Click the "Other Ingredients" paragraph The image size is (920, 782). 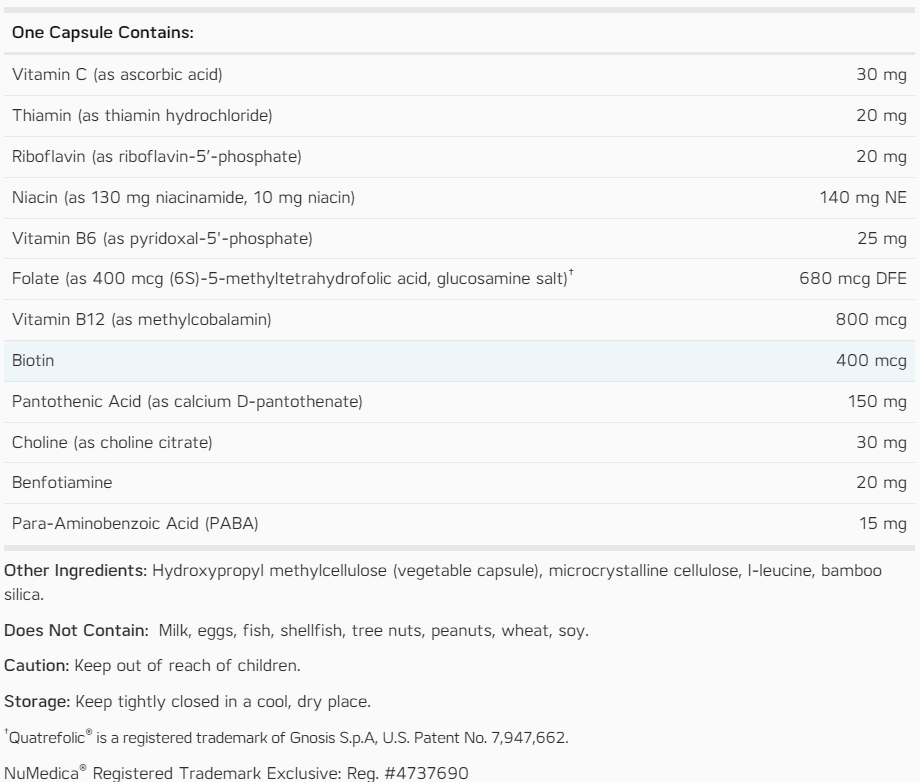tap(445, 577)
